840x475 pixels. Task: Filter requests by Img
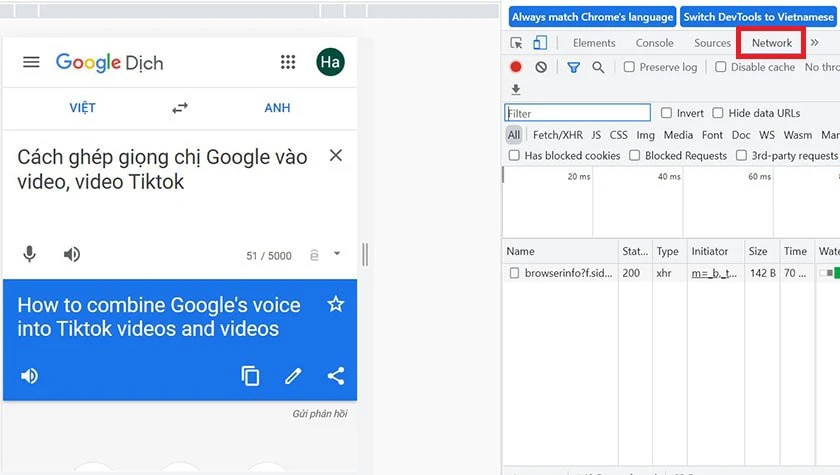tap(646, 135)
